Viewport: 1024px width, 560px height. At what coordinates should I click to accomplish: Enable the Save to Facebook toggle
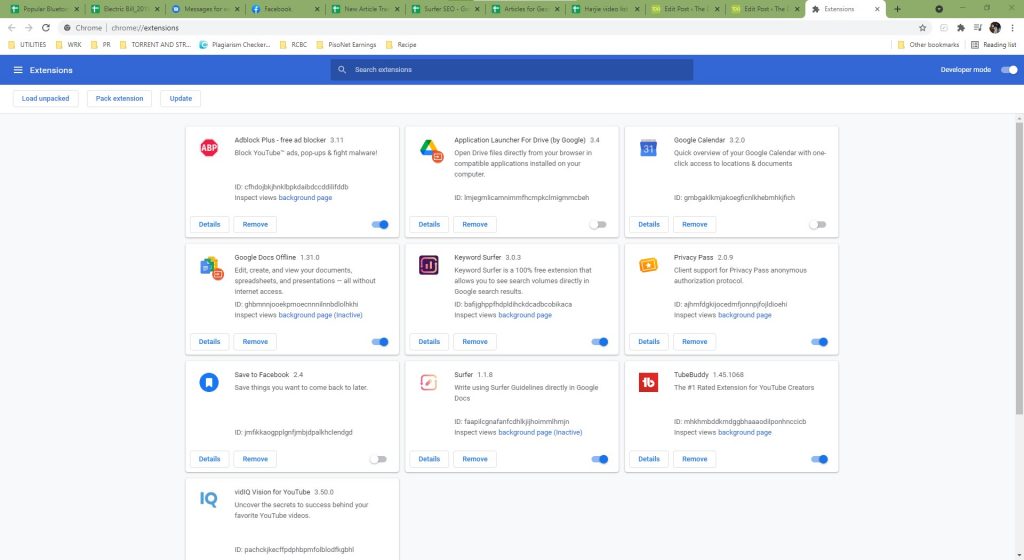[379, 459]
